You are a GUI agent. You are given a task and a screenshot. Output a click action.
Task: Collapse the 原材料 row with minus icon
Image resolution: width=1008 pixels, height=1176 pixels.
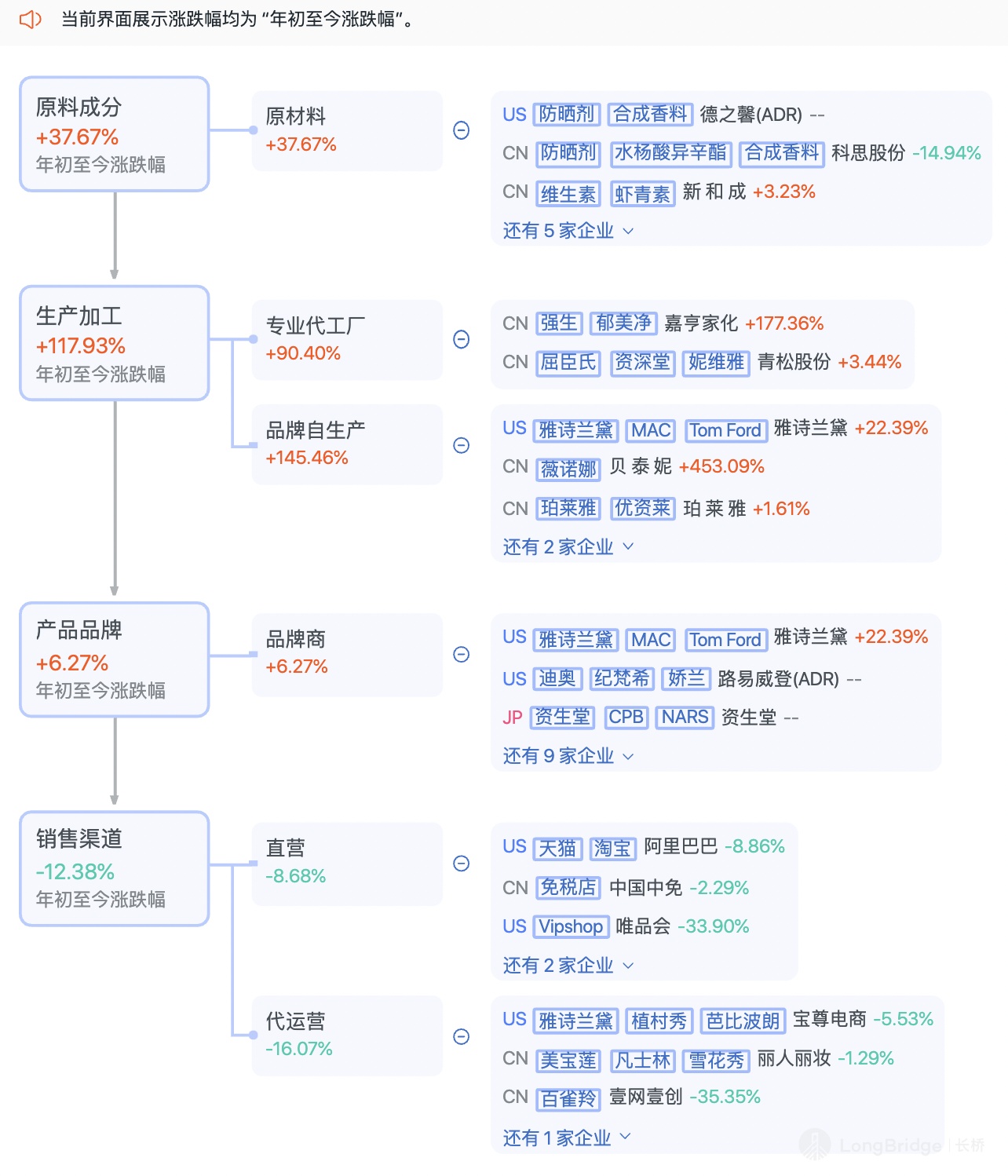tap(462, 130)
